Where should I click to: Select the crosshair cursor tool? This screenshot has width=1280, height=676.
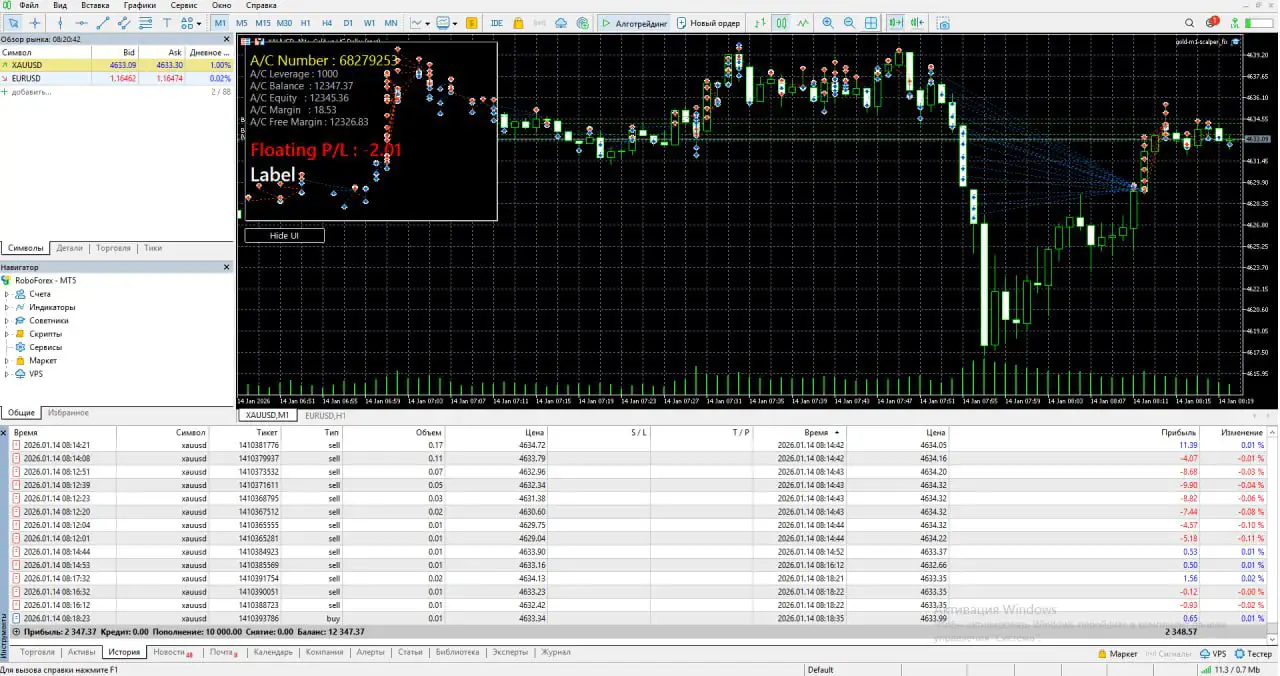pyautogui.click(x=35, y=23)
